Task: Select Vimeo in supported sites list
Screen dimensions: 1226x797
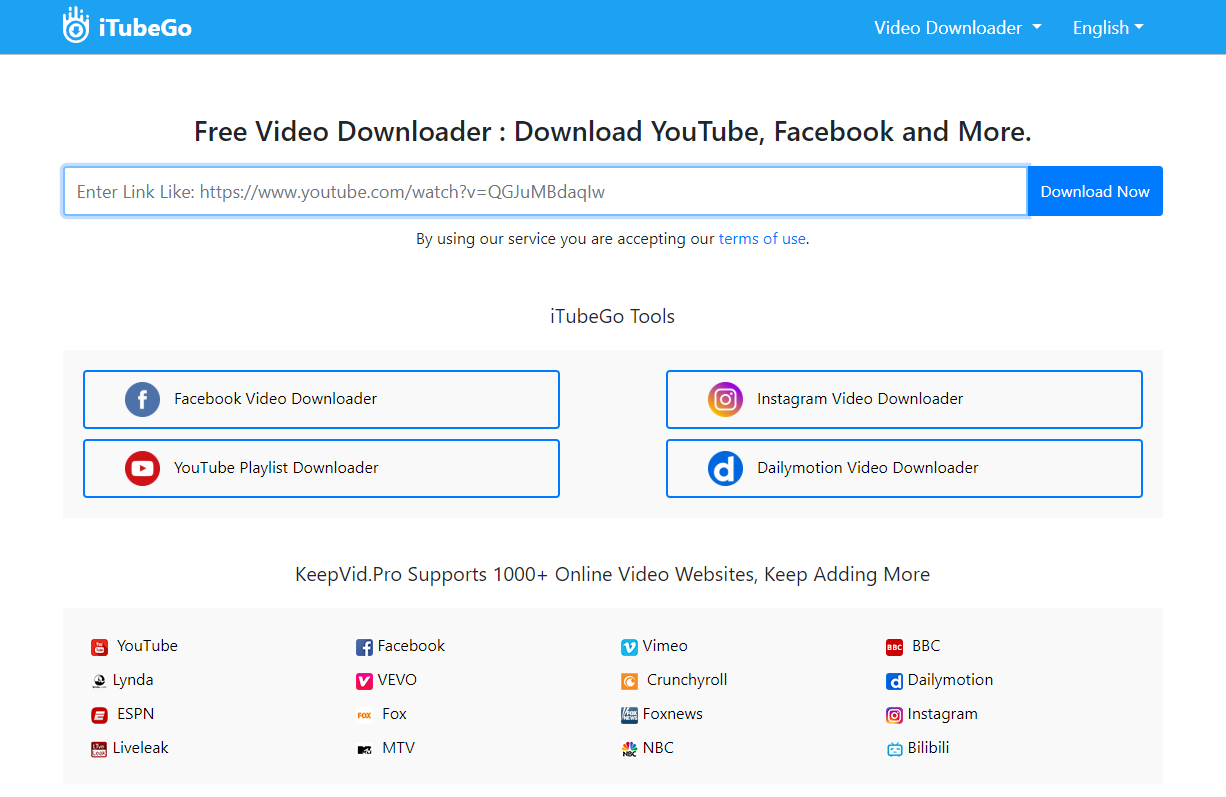Action: coord(665,646)
